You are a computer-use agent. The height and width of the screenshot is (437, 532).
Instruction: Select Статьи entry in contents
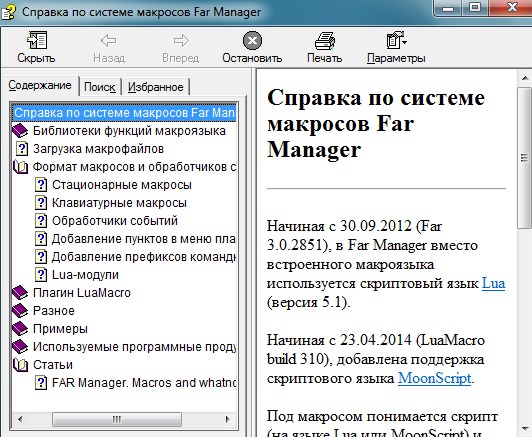(53, 365)
